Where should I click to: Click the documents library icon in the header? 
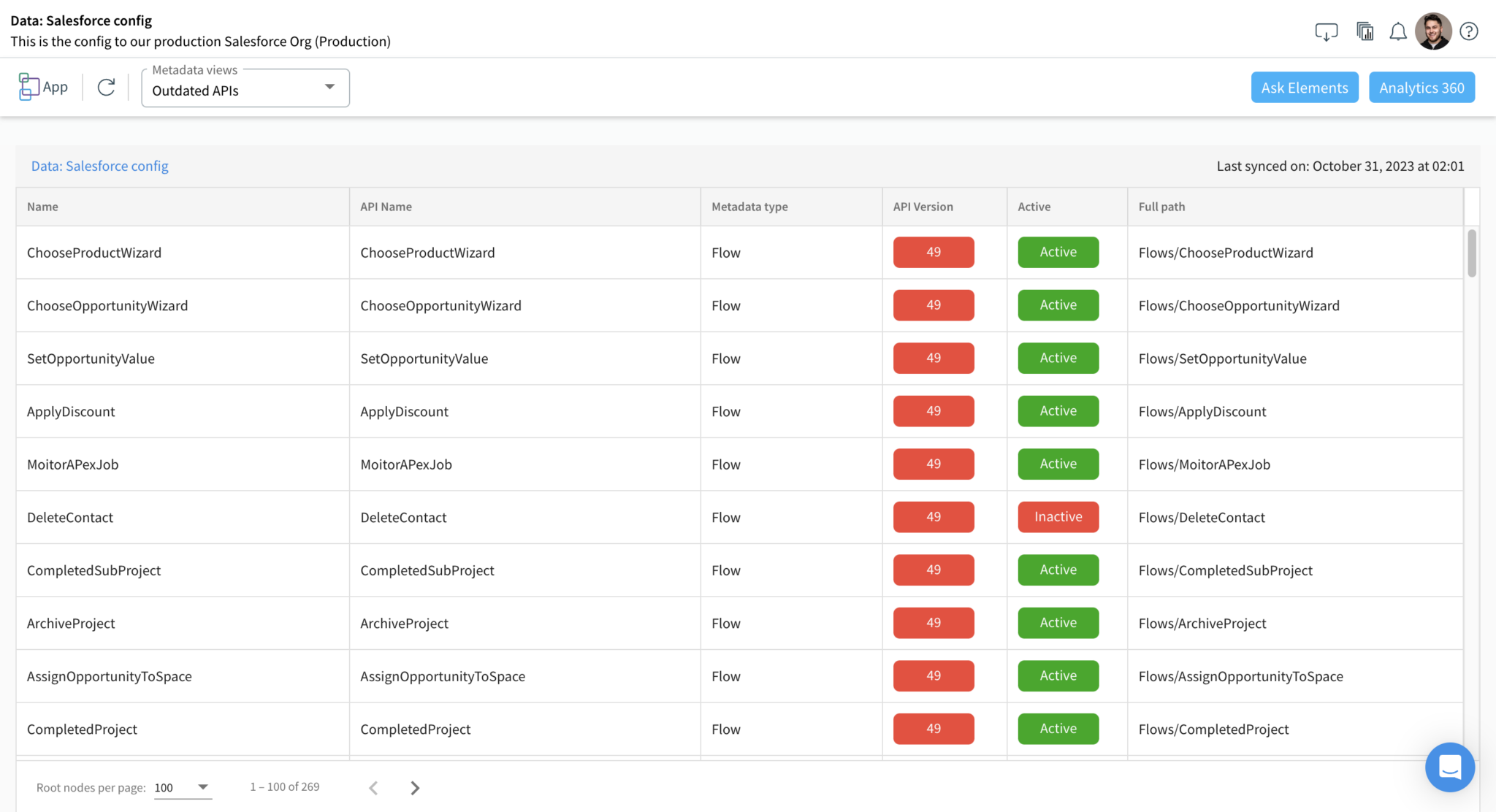(x=1364, y=31)
